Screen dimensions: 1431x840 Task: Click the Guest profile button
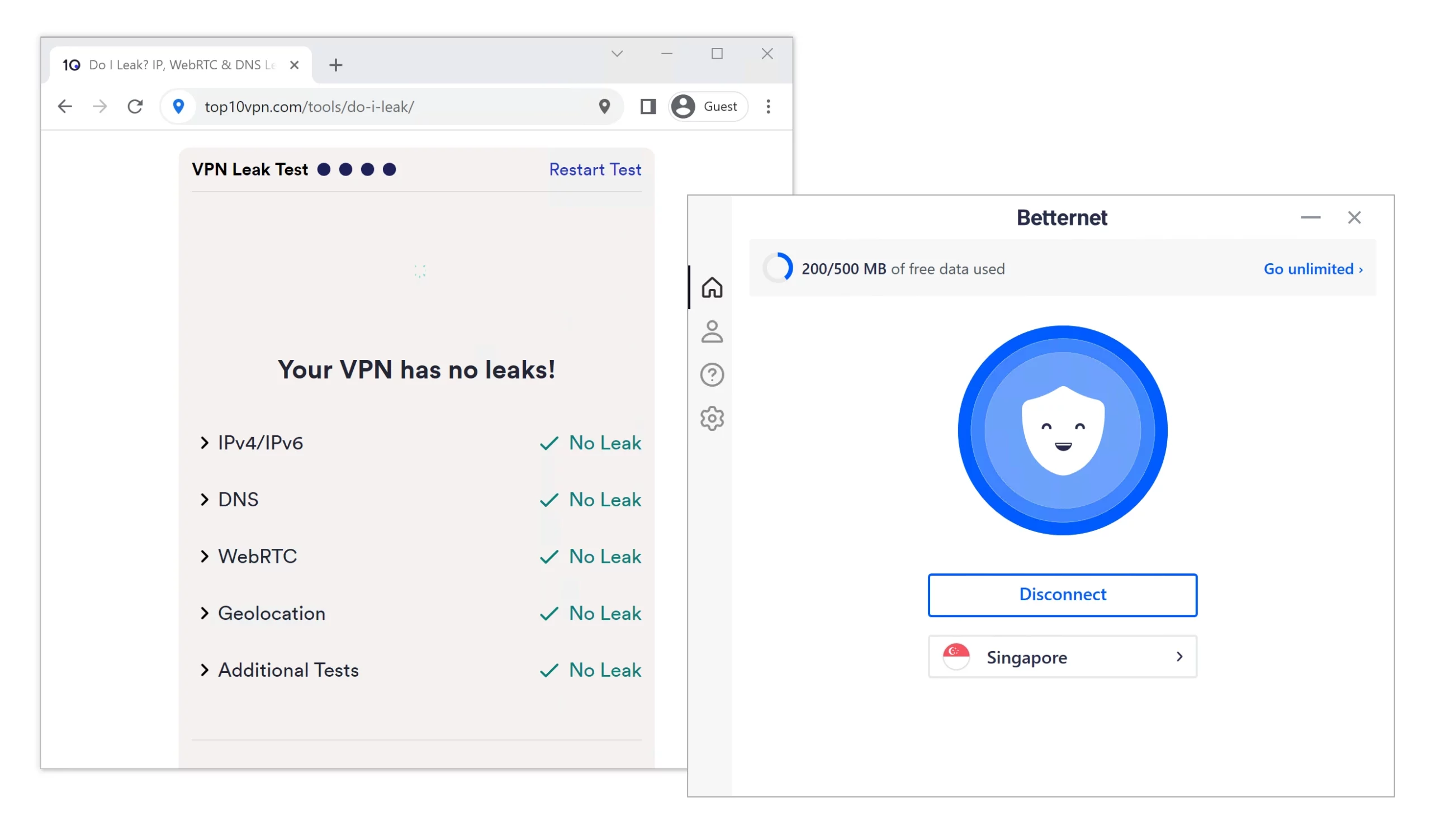(708, 106)
